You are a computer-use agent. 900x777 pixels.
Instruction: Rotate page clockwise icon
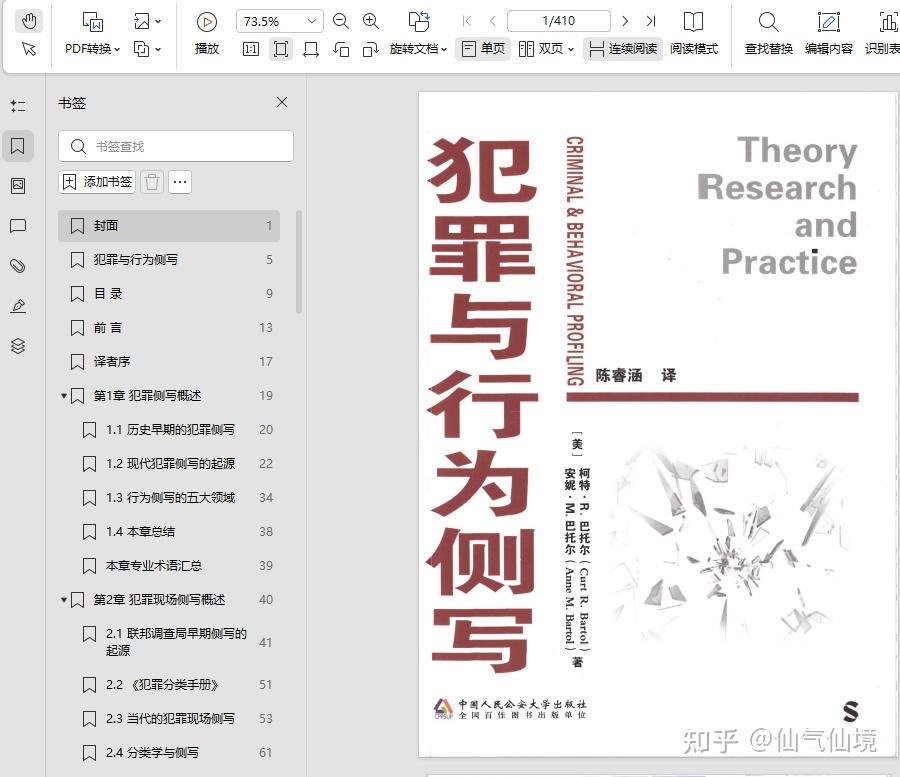pyautogui.click(x=371, y=49)
